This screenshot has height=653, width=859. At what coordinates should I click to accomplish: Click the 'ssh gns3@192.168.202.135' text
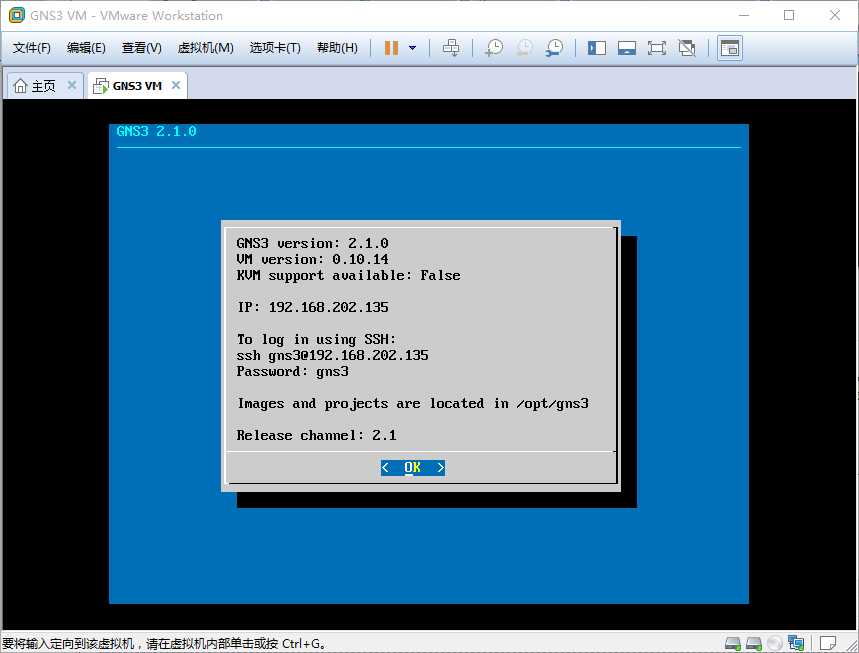(x=333, y=356)
